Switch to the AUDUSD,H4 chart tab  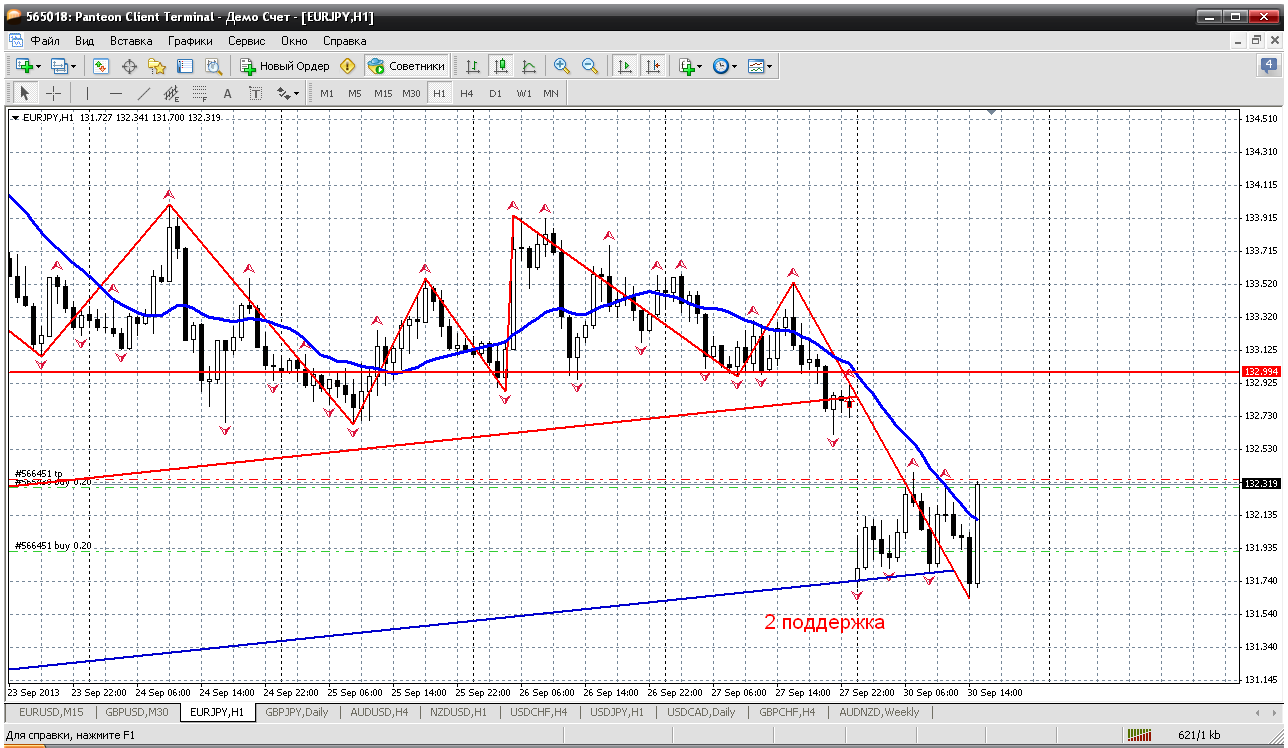[380, 713]
